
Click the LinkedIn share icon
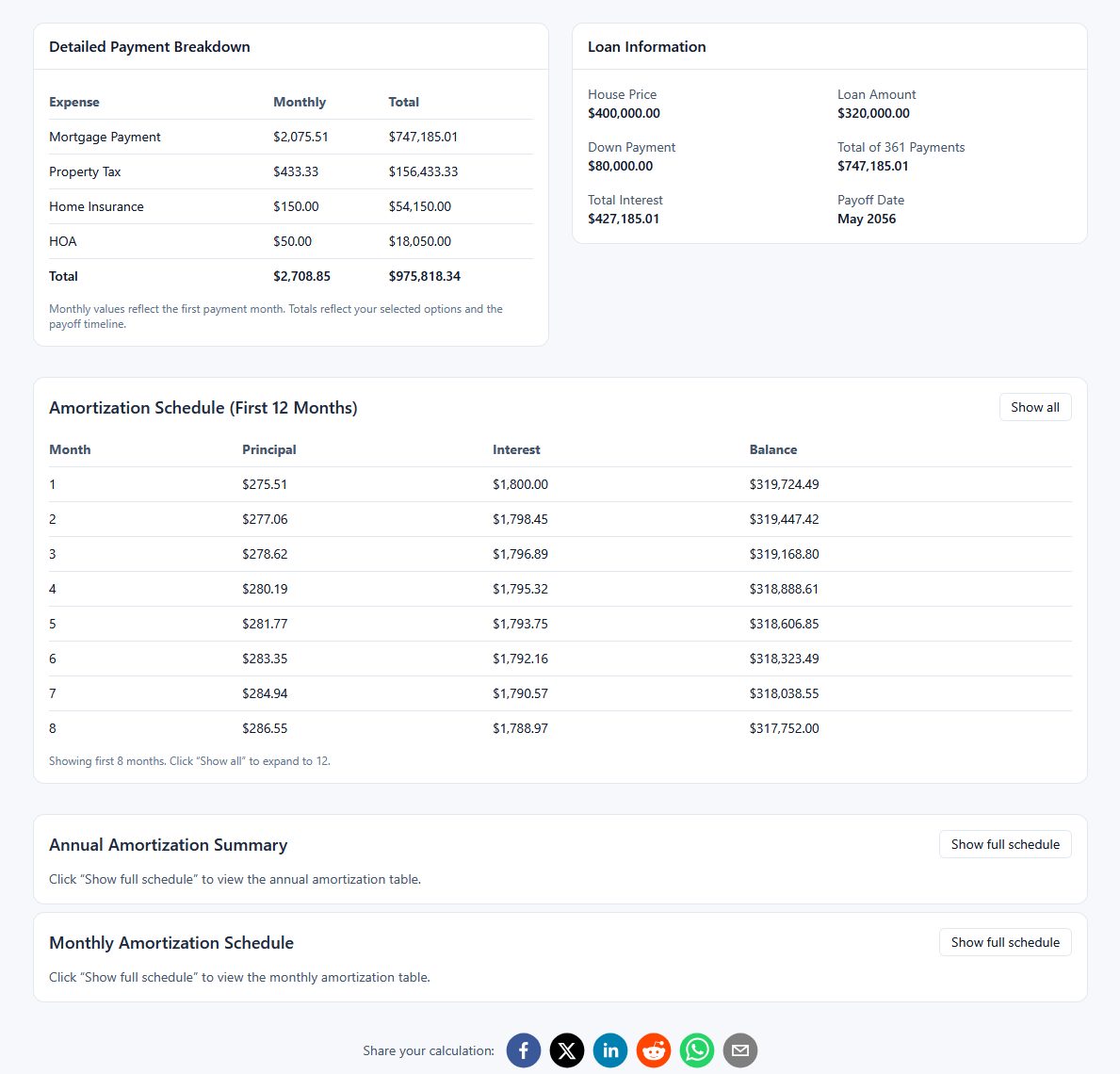610,1050
